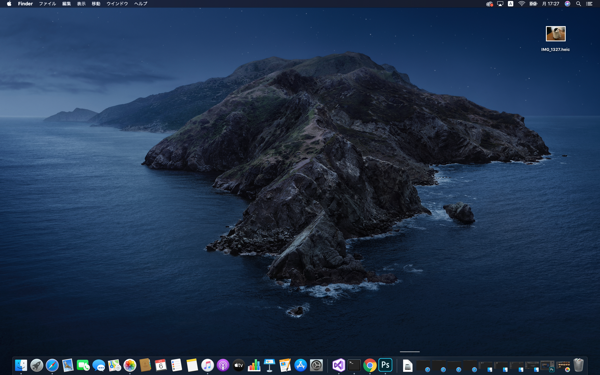Open Photoshop Ps icon in Dock
This screenshot has width=600, height=375.
pos(385,365)
